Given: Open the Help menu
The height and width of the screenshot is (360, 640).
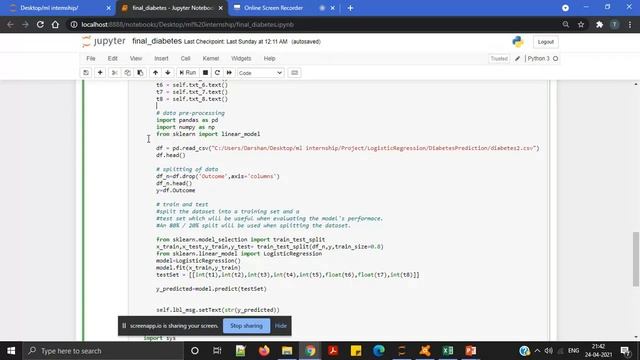Looking at the screenshot, I should (269, 58).
